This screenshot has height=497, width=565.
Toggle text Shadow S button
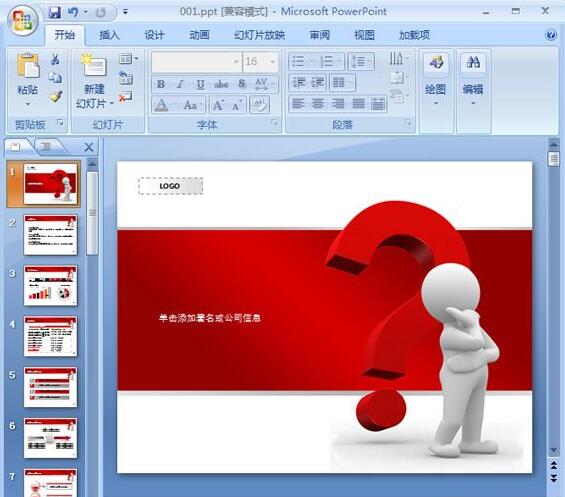242,84
